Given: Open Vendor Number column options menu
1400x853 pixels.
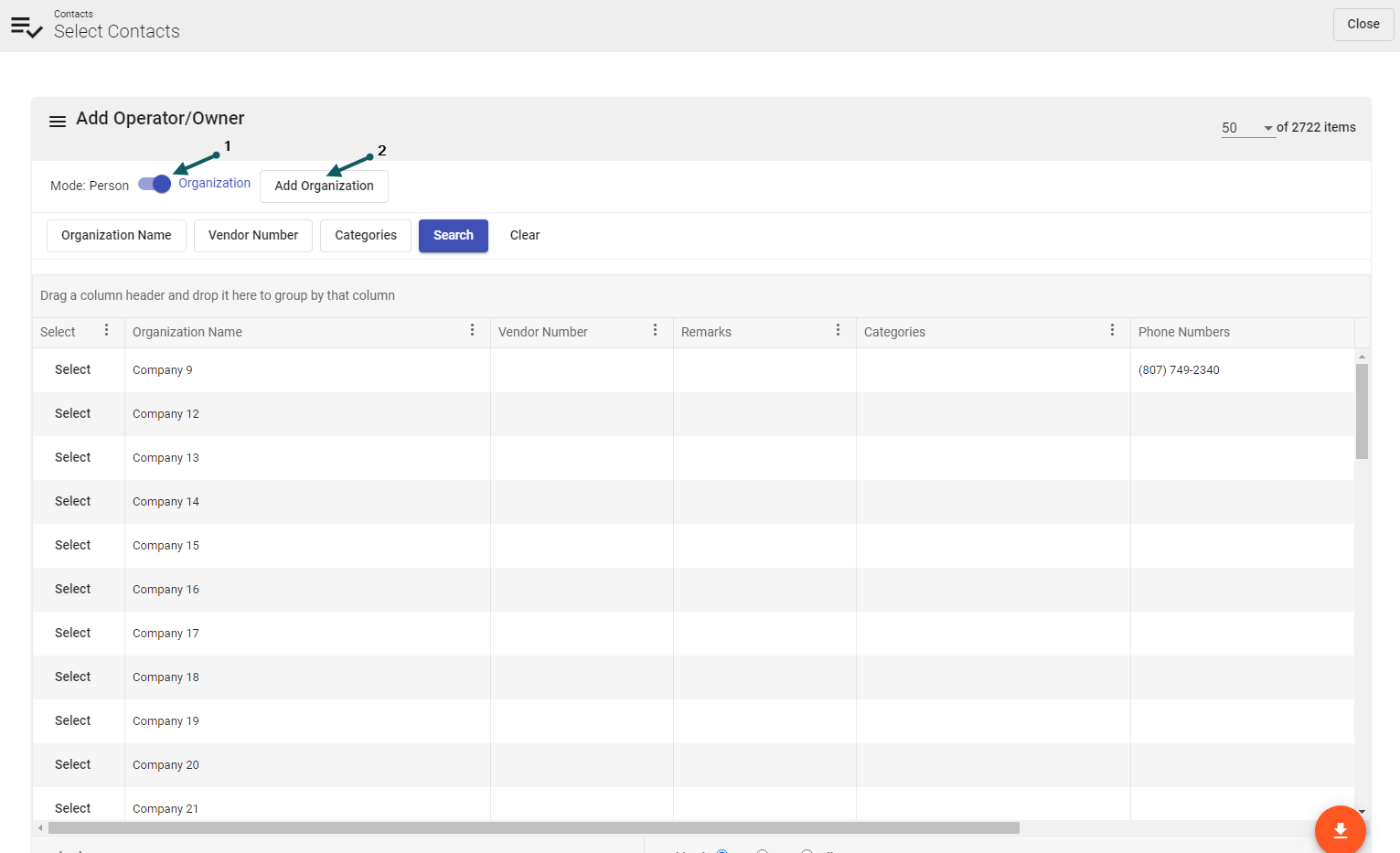Looking at the screenshot, I should point(655,330).
